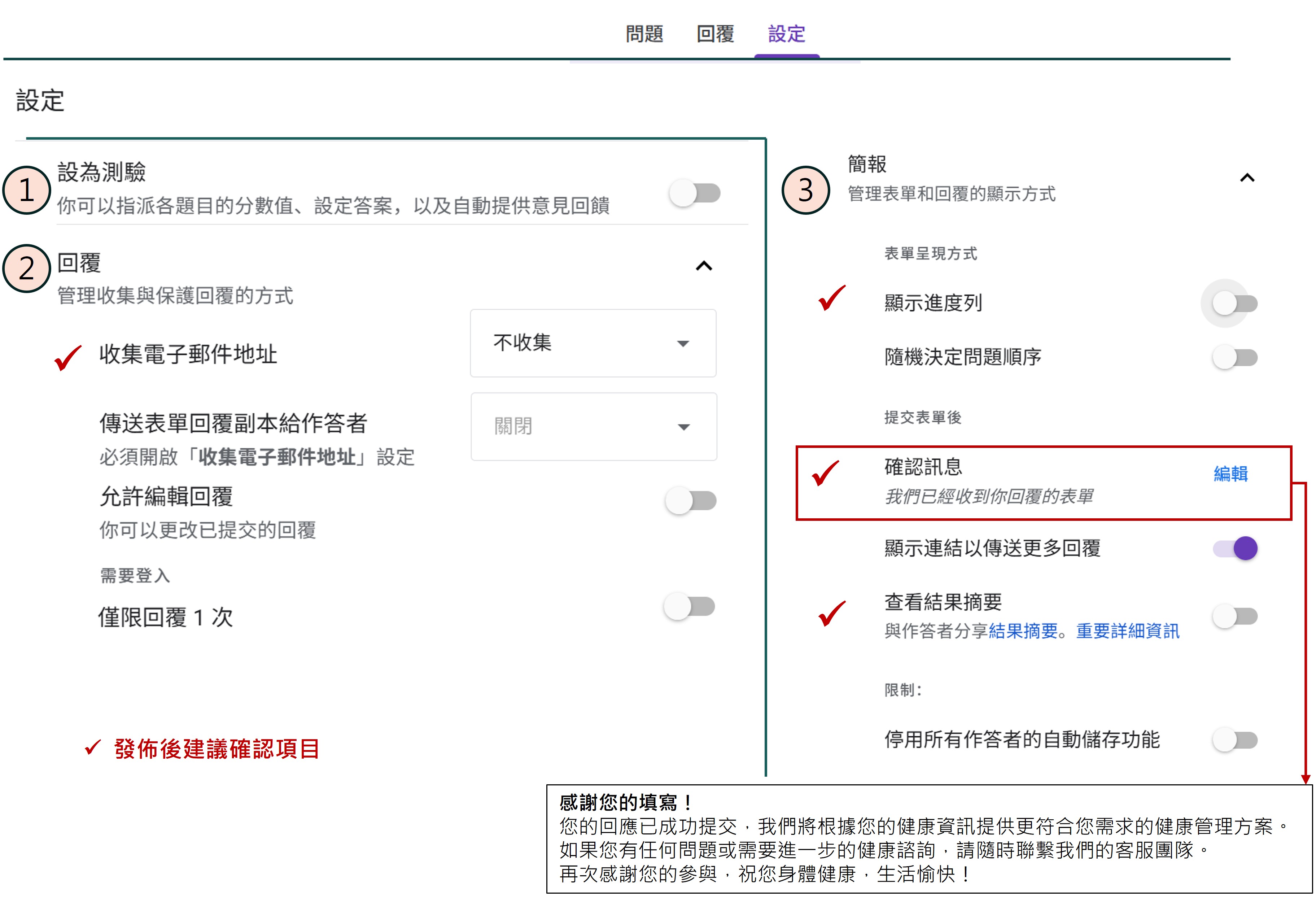Image resolution: width=1316 pixels, height=898 pixels.
Task: Open the 不收集 email collection dropdown
Action: 593,343
